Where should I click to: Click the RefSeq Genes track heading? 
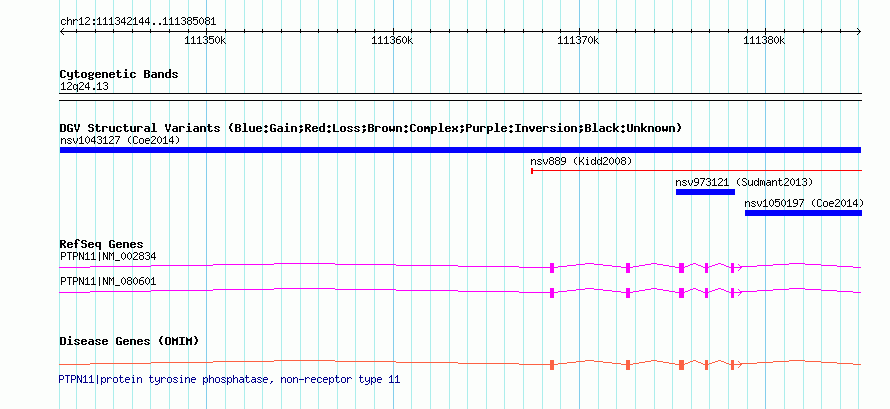102,244
